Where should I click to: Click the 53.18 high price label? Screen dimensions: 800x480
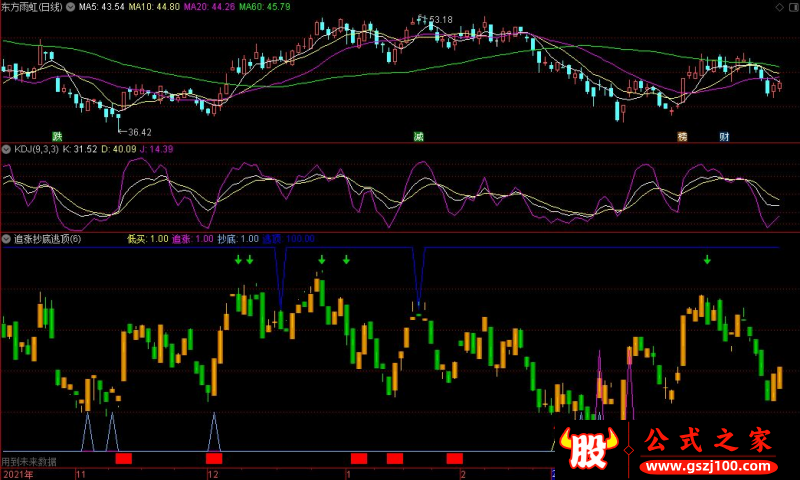(x=441, y=20)
